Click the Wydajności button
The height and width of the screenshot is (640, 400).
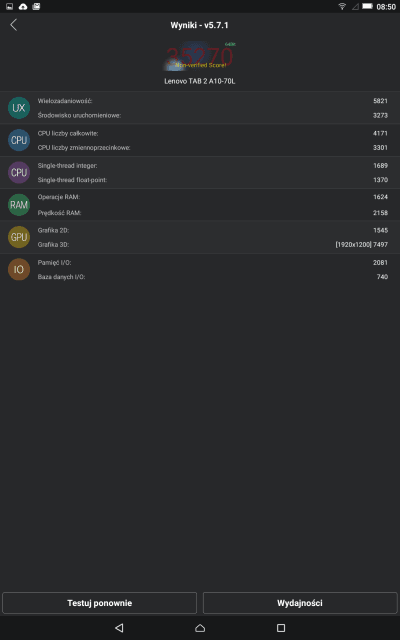point(300,603)
